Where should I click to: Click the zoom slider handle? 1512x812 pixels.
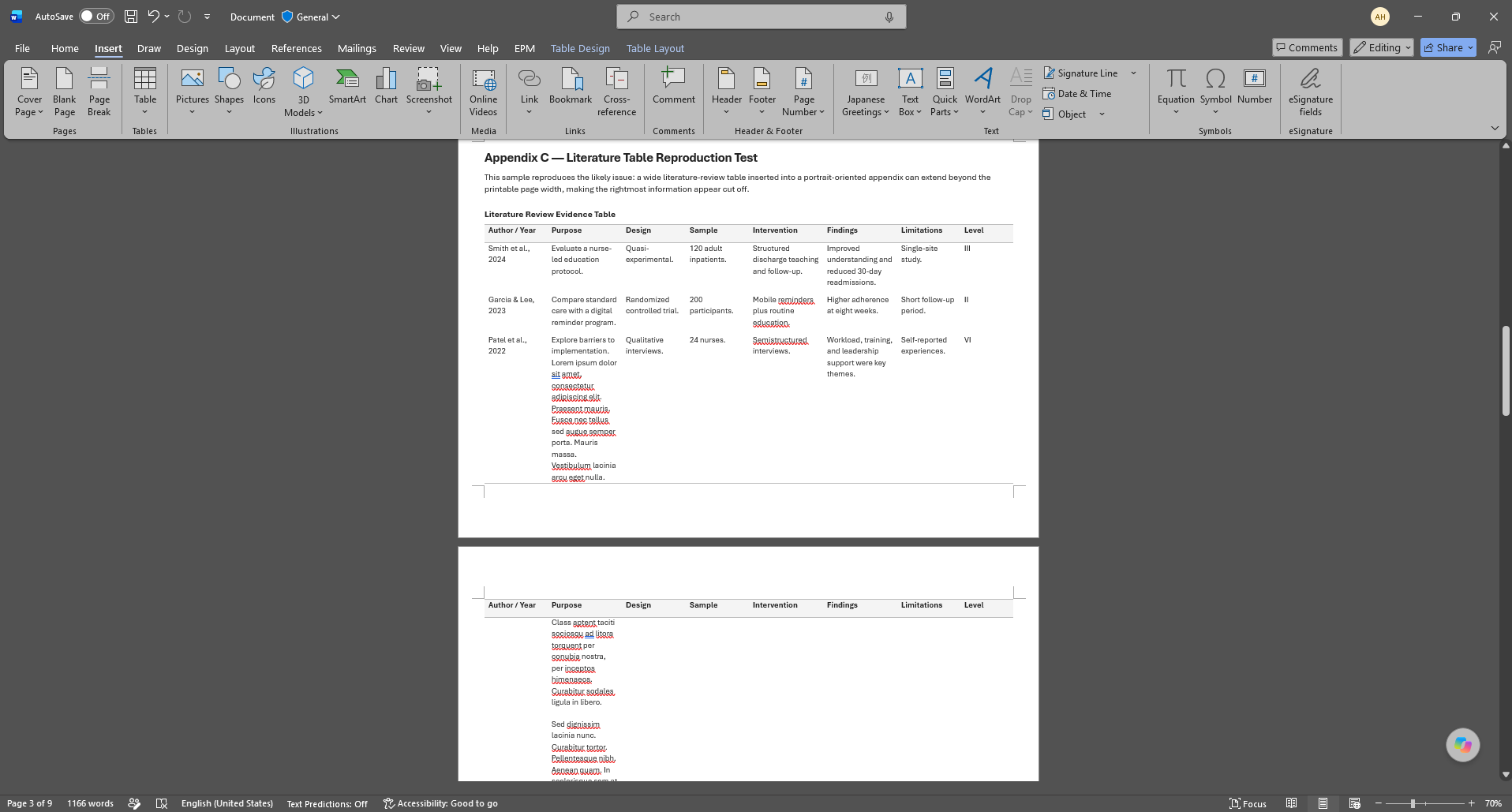point(1413,803)
